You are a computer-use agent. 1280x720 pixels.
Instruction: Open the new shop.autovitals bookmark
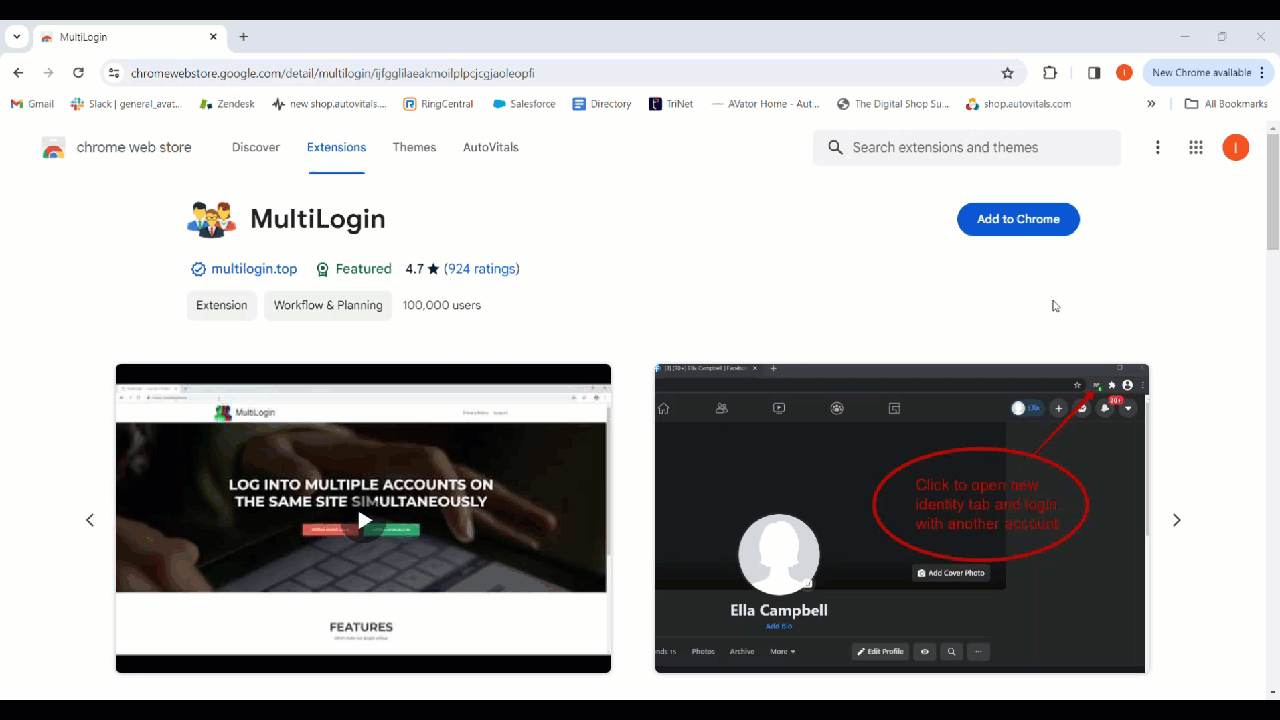coord(329,104)
